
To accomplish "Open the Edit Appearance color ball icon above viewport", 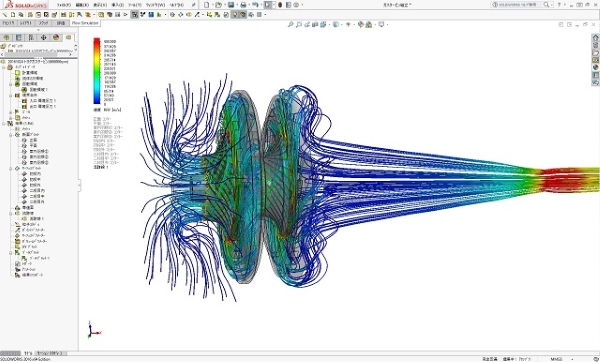I will [360, 24].
